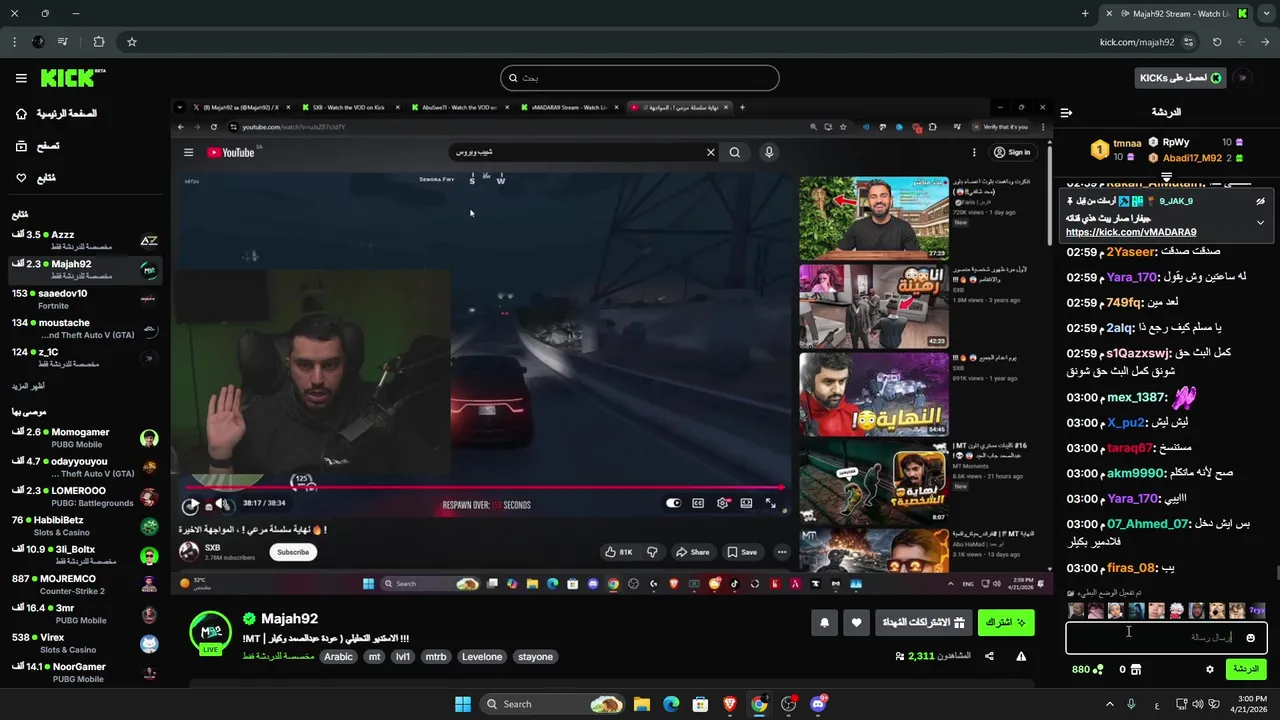The height and width of the screenshot is (720, 1280).
Task: Open Azzz channel in sidebar
Action: [x=85, y=240]
